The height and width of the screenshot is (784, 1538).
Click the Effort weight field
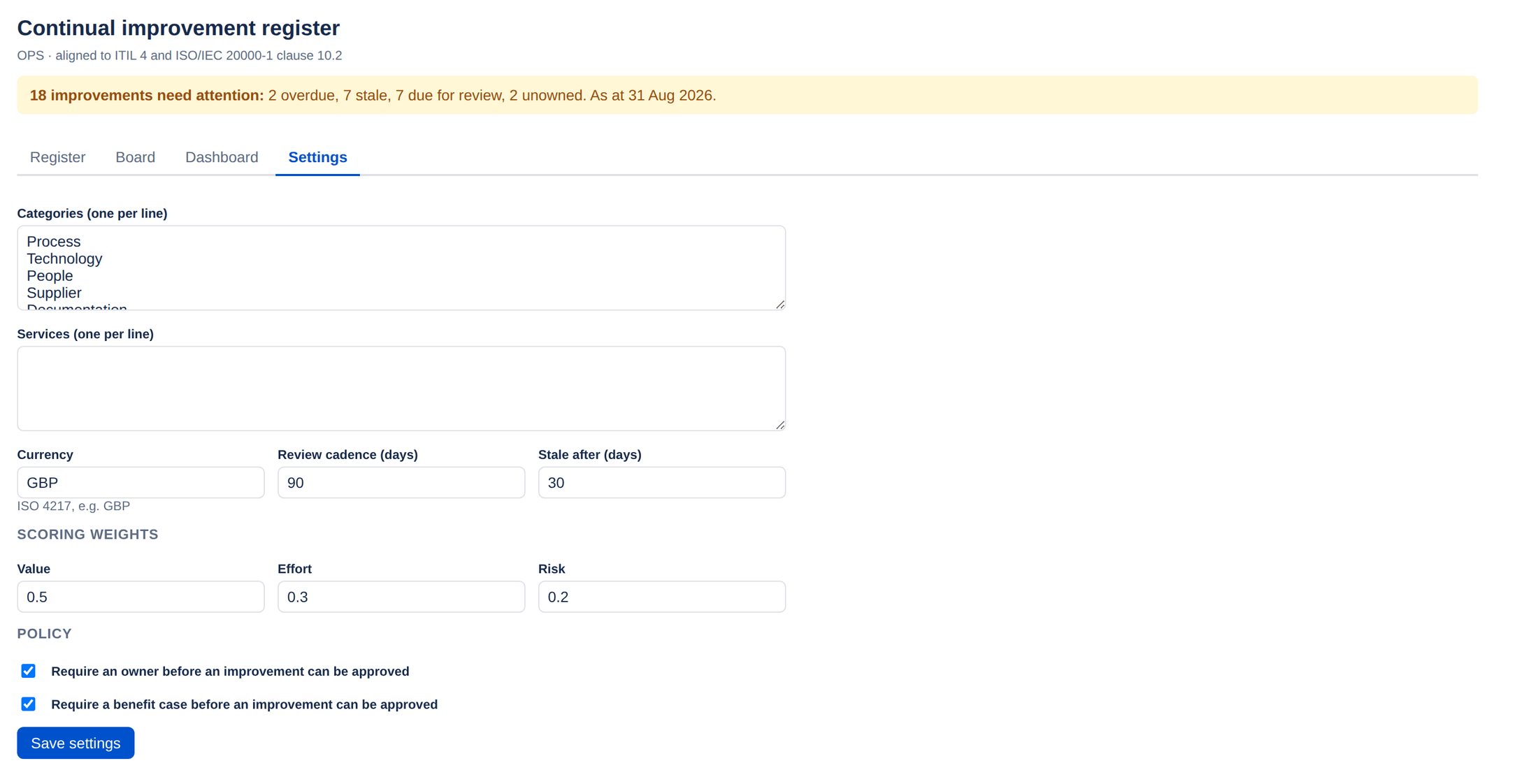pyautogui.click(x=401, y=597)
